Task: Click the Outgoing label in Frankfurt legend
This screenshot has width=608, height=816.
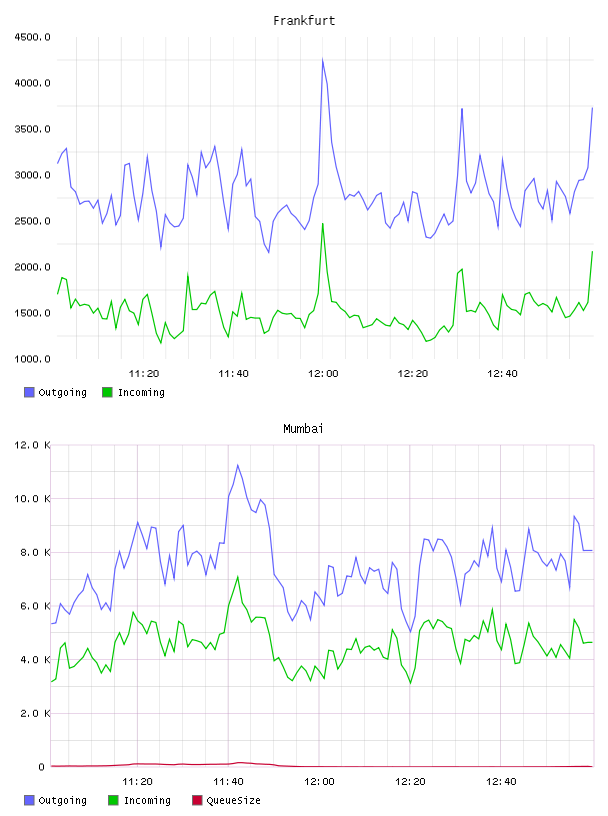Action: 62,392
